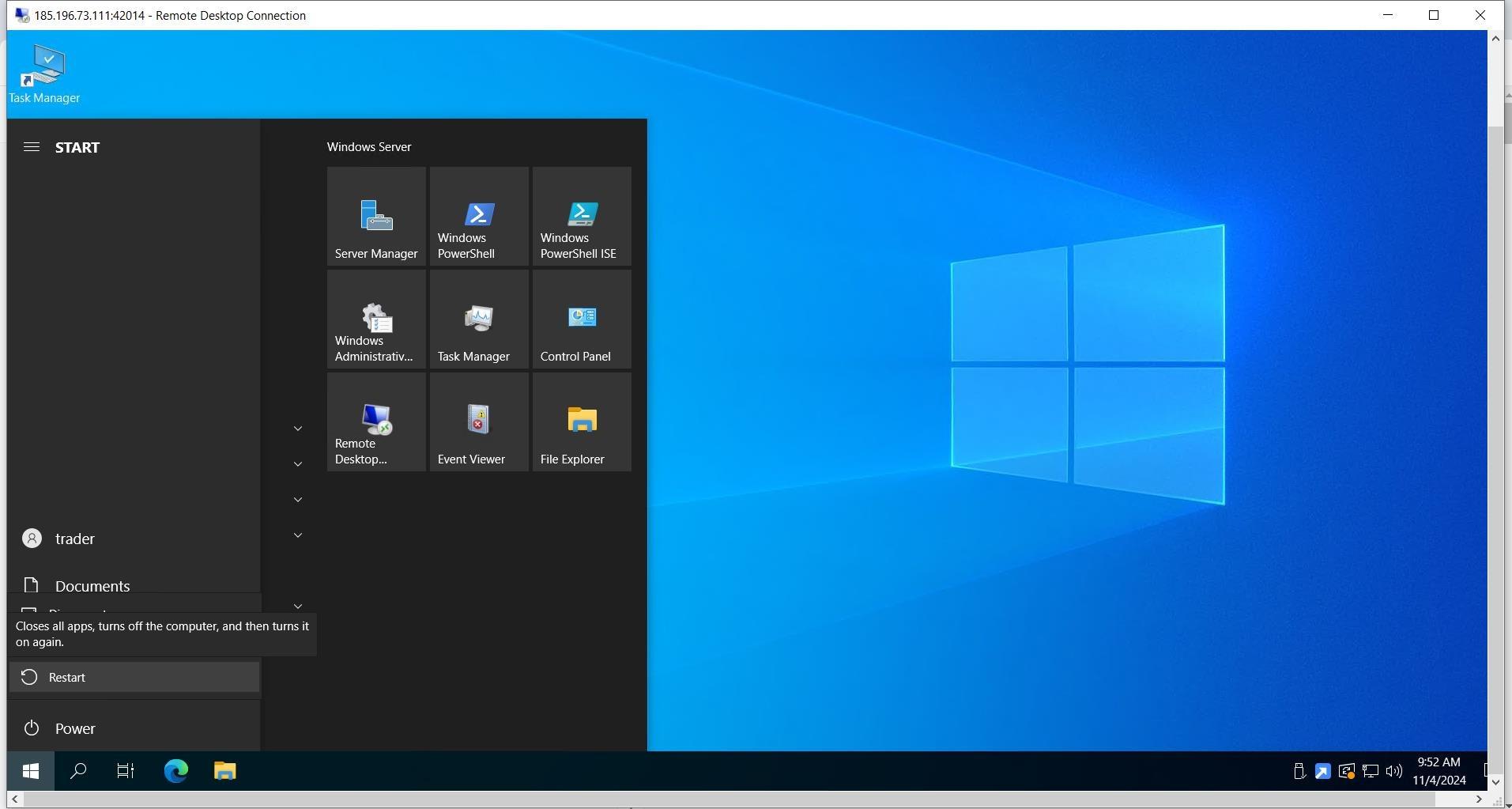Click the Remote Desktop vertical scrollbar down arrow
This screenshot has height=809, width=1512.
click(x=1495, y=782)
